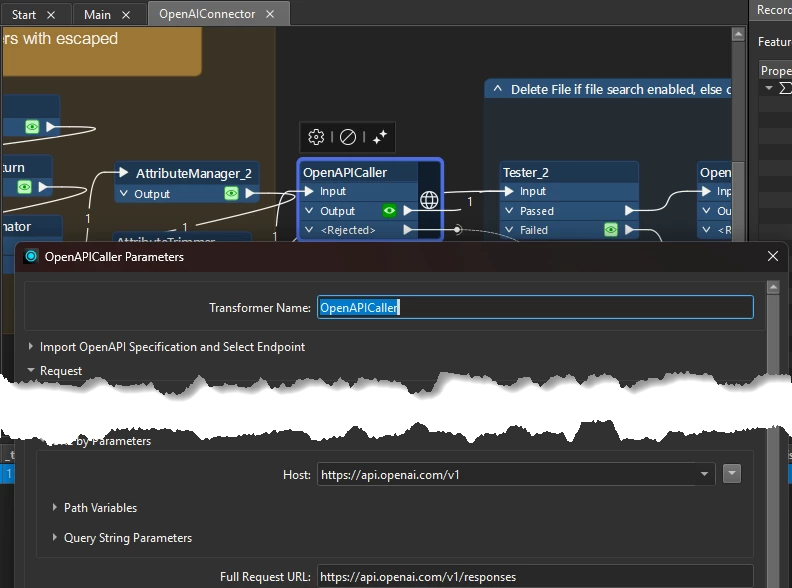This screenshot has height=588, width=792.
Task: Toggle inspection eye on the Tester_2 Failed port
Action: tap(611, 230)
